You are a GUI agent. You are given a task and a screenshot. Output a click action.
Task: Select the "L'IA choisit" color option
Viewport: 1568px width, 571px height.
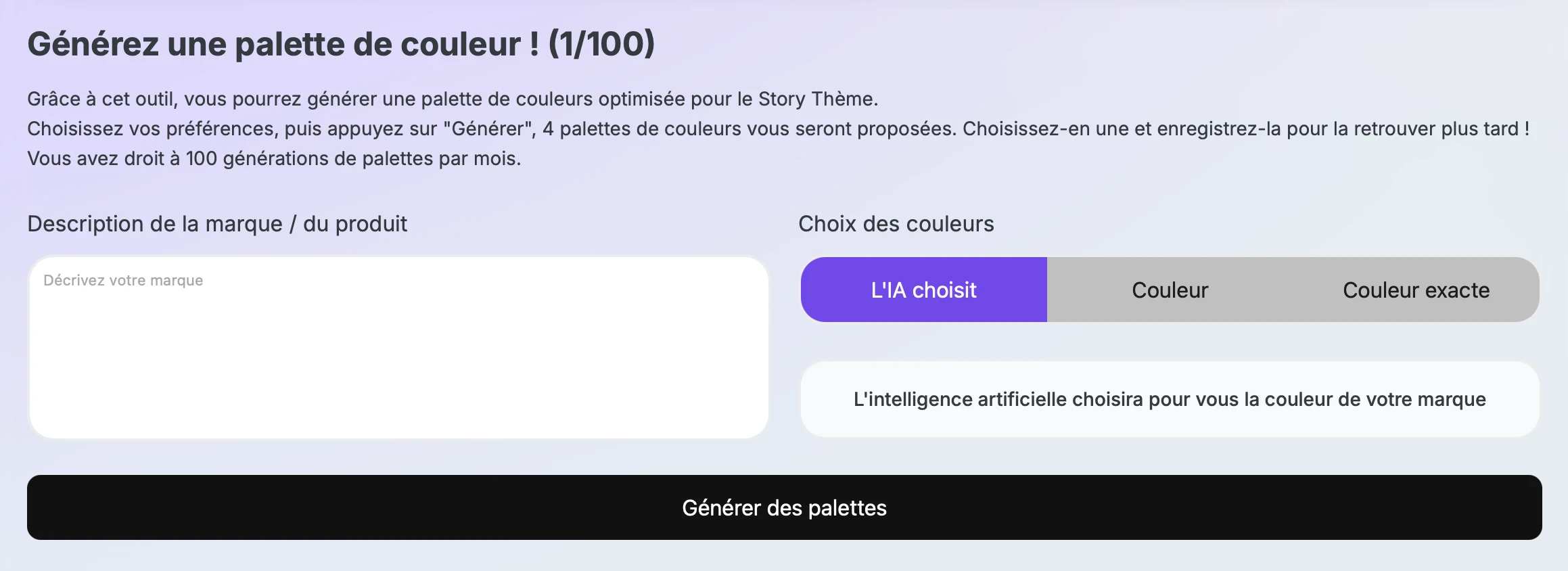[x=923, y=290]
